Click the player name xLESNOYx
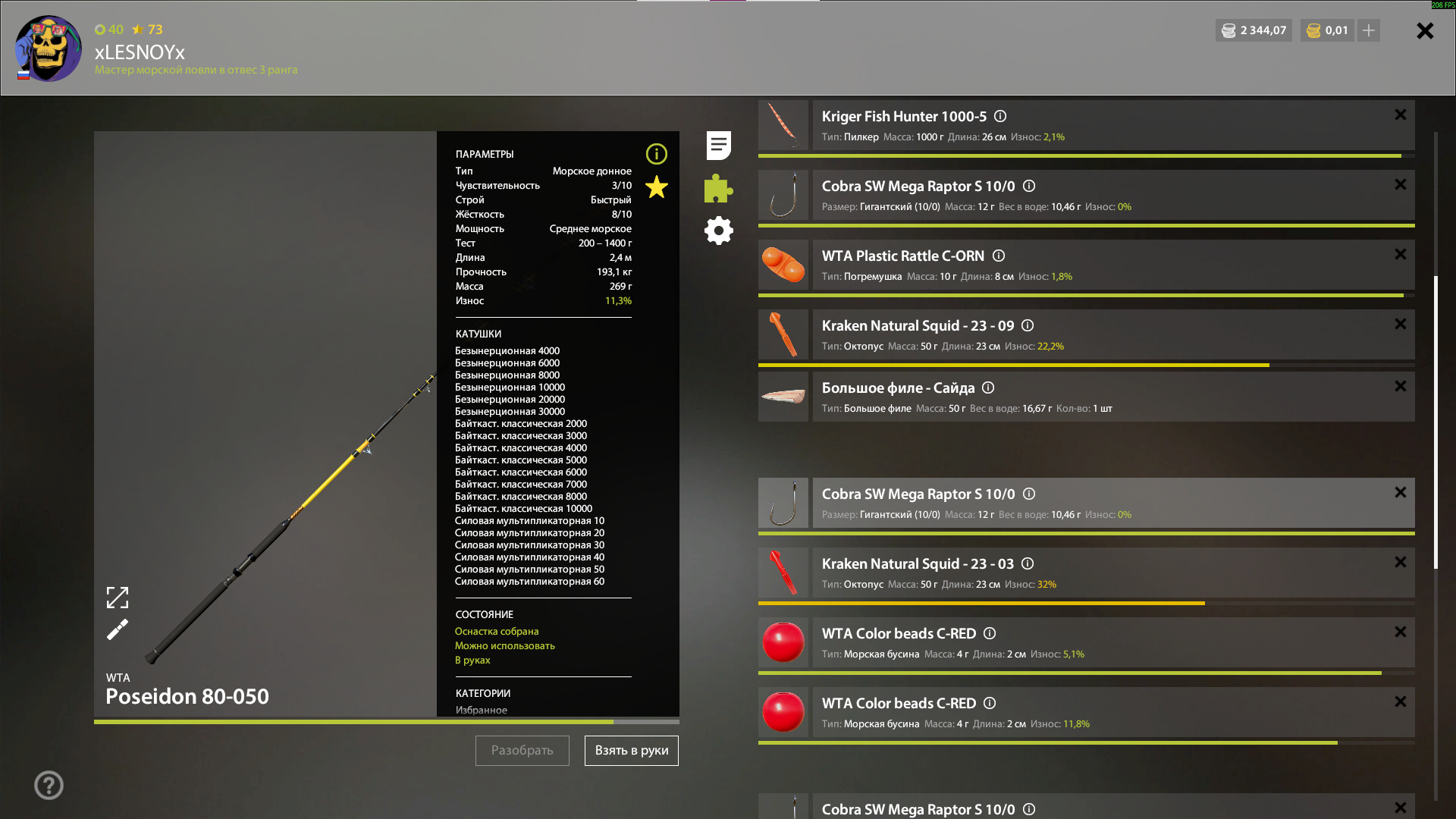This screenshot has width=1456, height=819. [140, 52]
